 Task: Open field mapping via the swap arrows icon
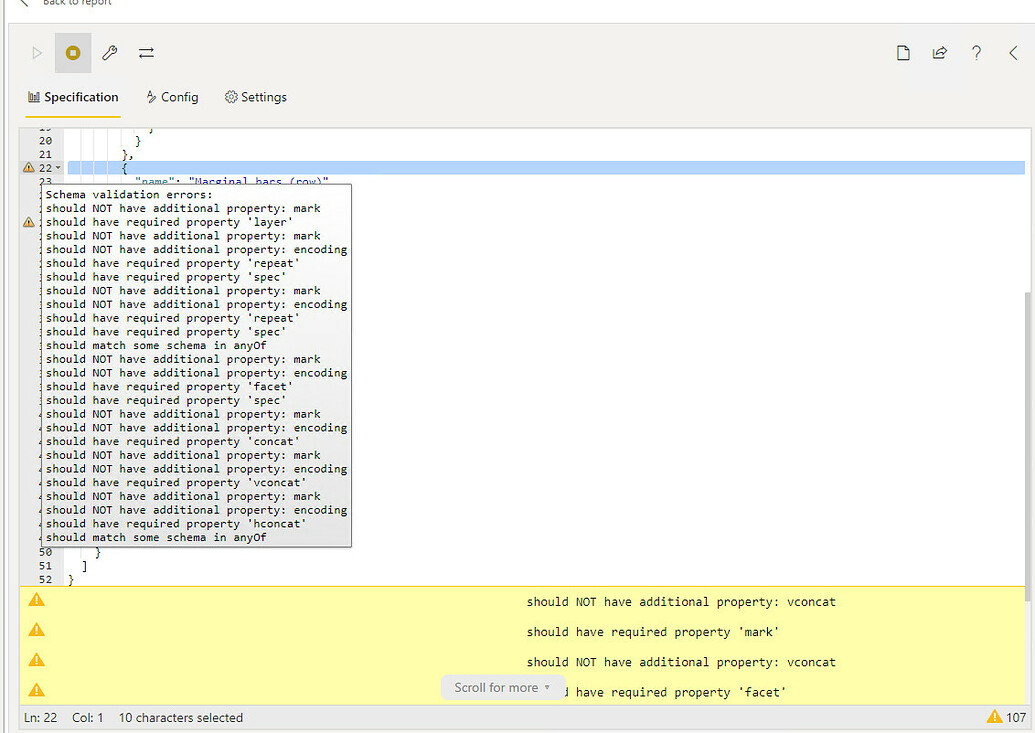(x=146, y=52)
